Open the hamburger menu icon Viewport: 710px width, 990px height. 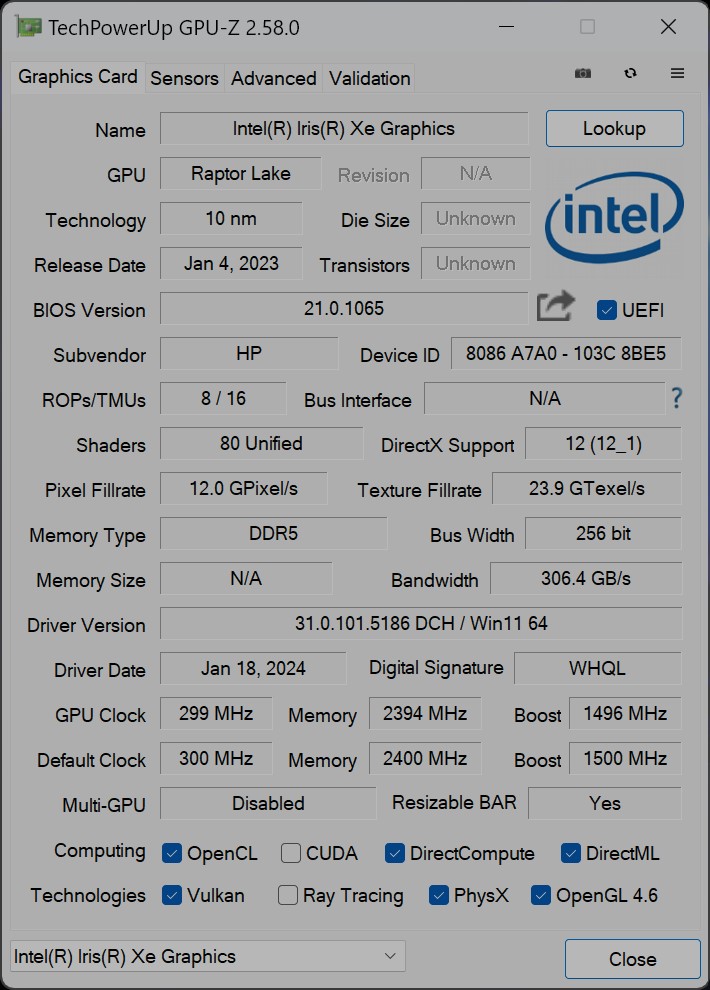tap(677, 73)
